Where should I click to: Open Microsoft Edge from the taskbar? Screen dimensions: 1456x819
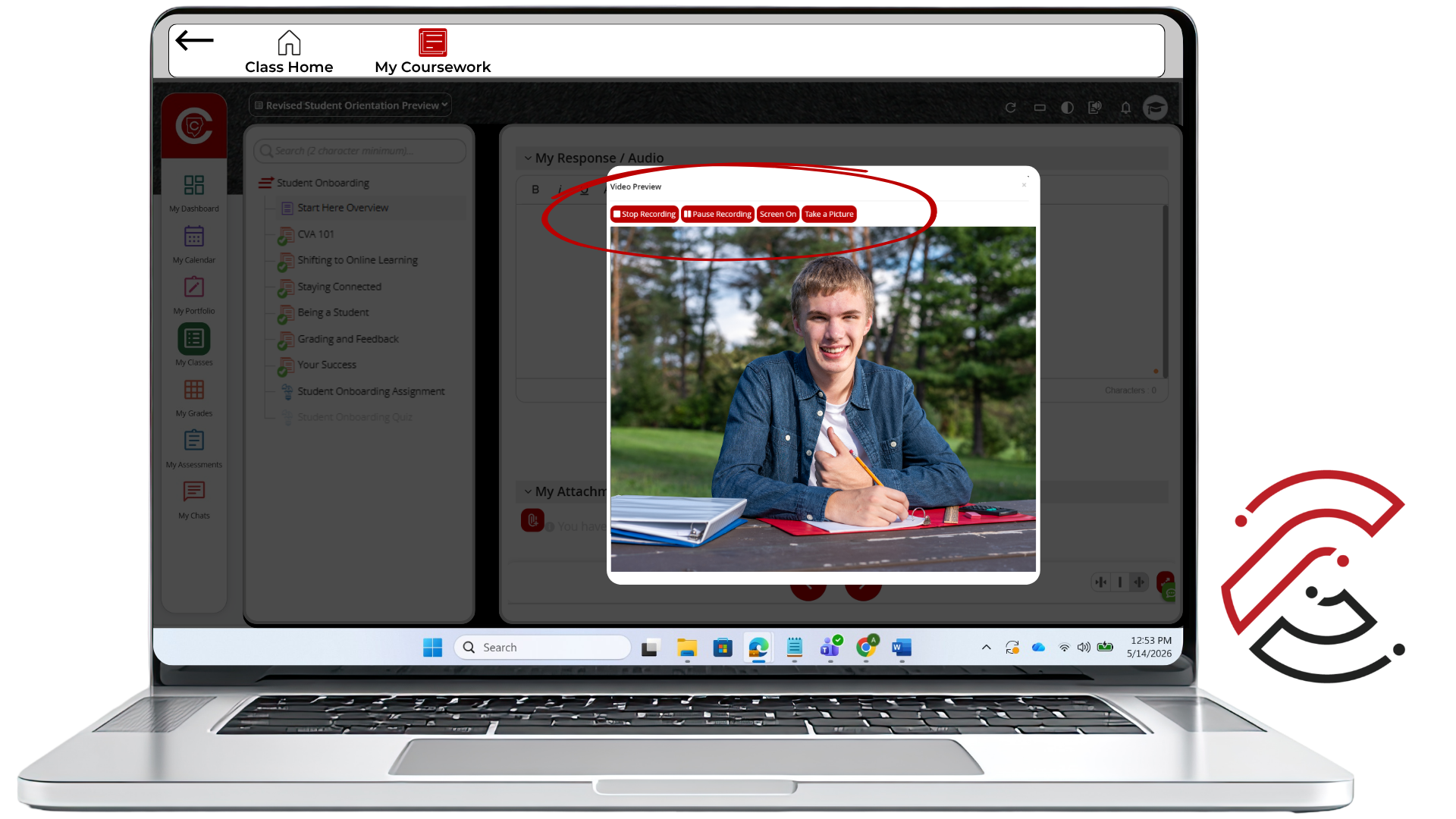tap(758, 648)
